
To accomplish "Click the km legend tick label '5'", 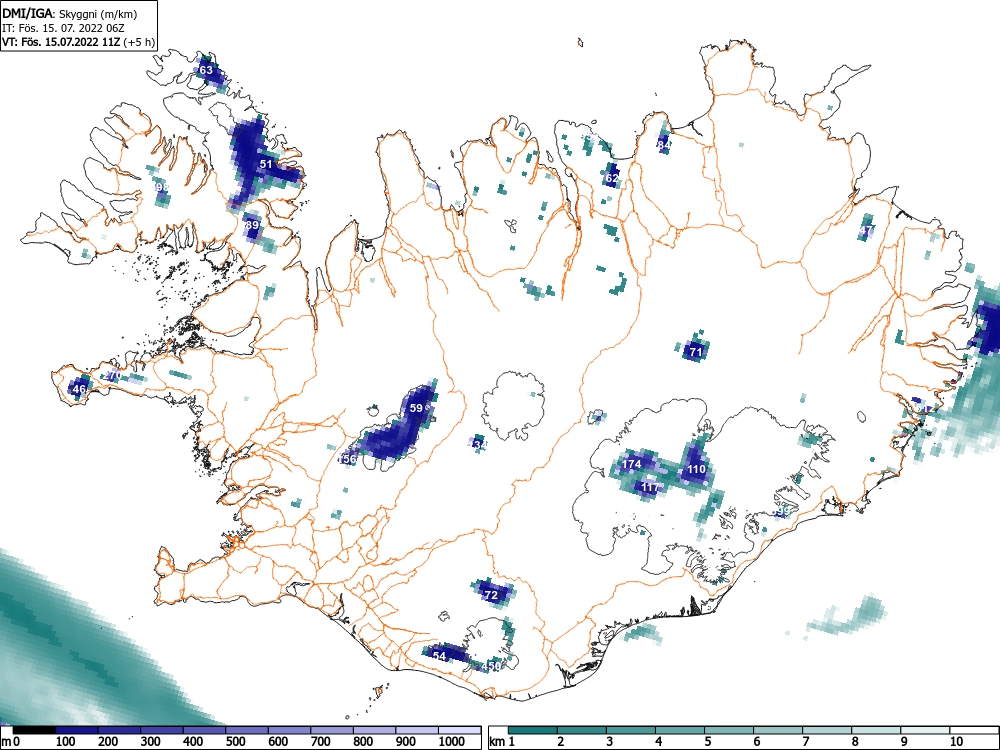I will [x=707, y=742].
